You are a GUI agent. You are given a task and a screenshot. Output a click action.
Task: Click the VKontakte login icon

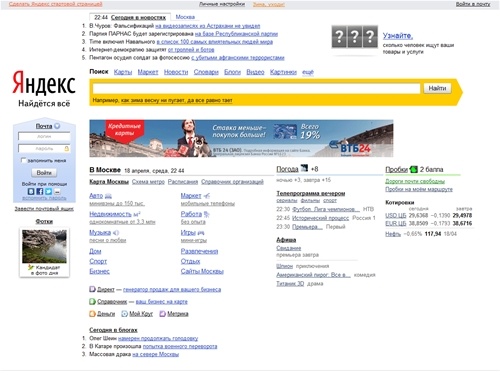31,191
